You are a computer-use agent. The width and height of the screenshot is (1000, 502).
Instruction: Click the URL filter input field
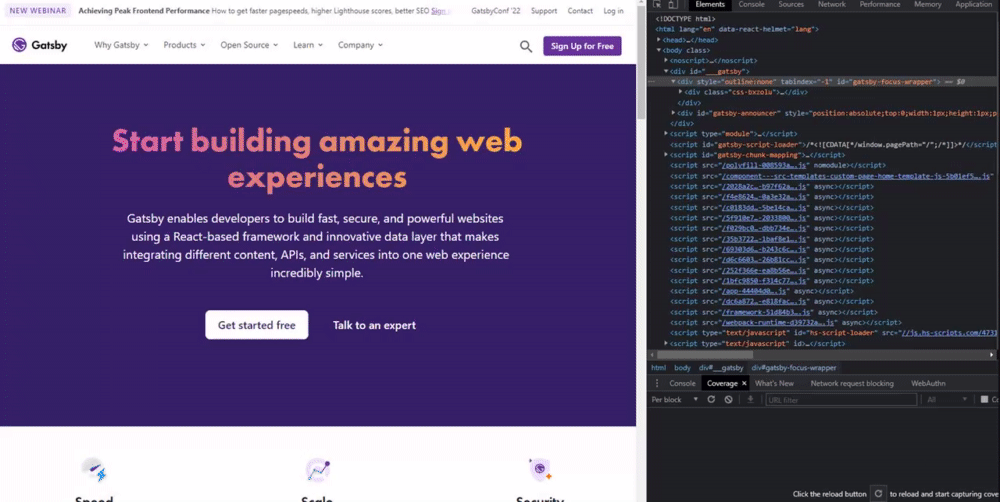(x=841, y=400)
